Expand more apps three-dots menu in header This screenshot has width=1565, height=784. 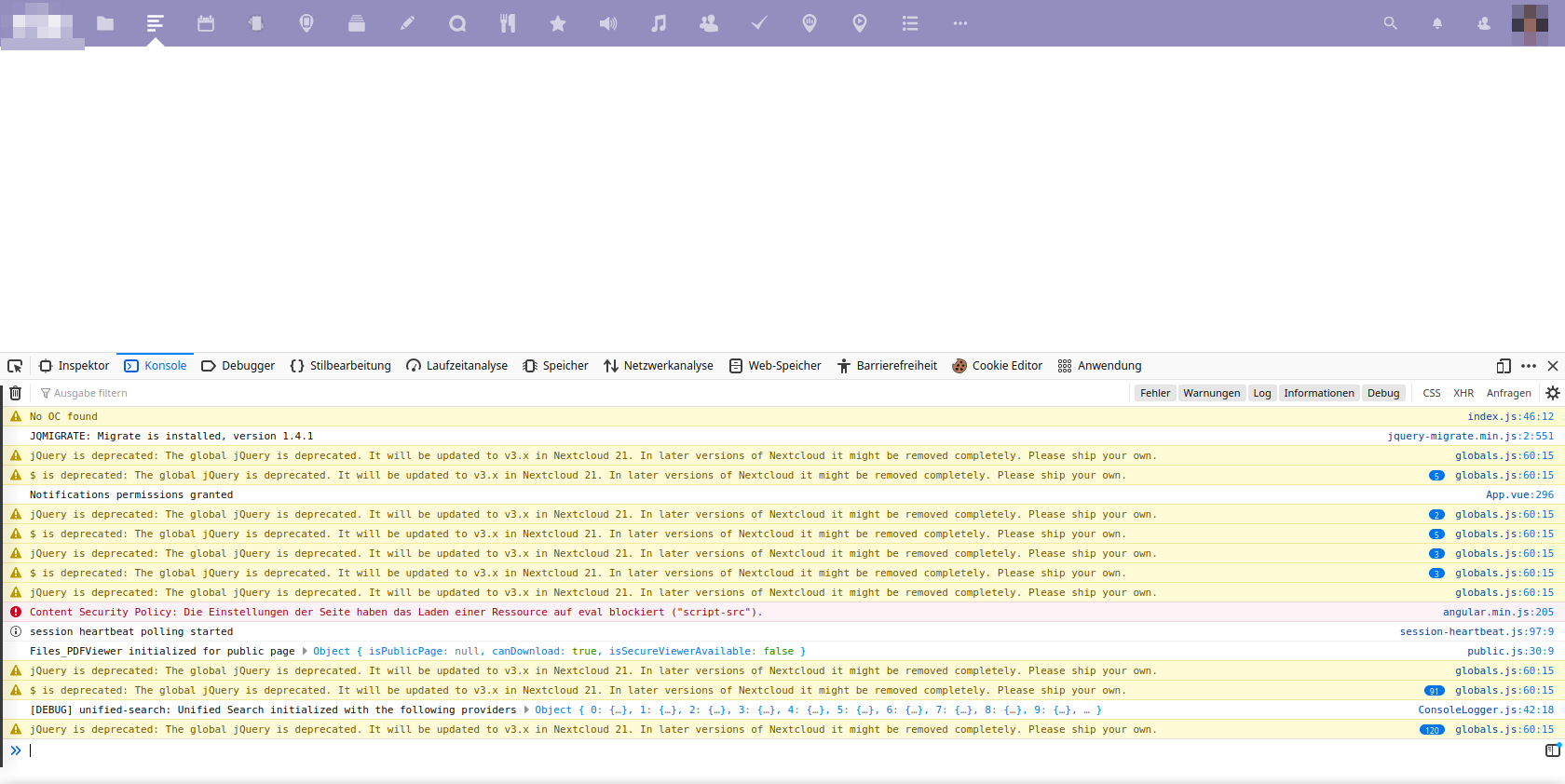[x=960, y=23]
